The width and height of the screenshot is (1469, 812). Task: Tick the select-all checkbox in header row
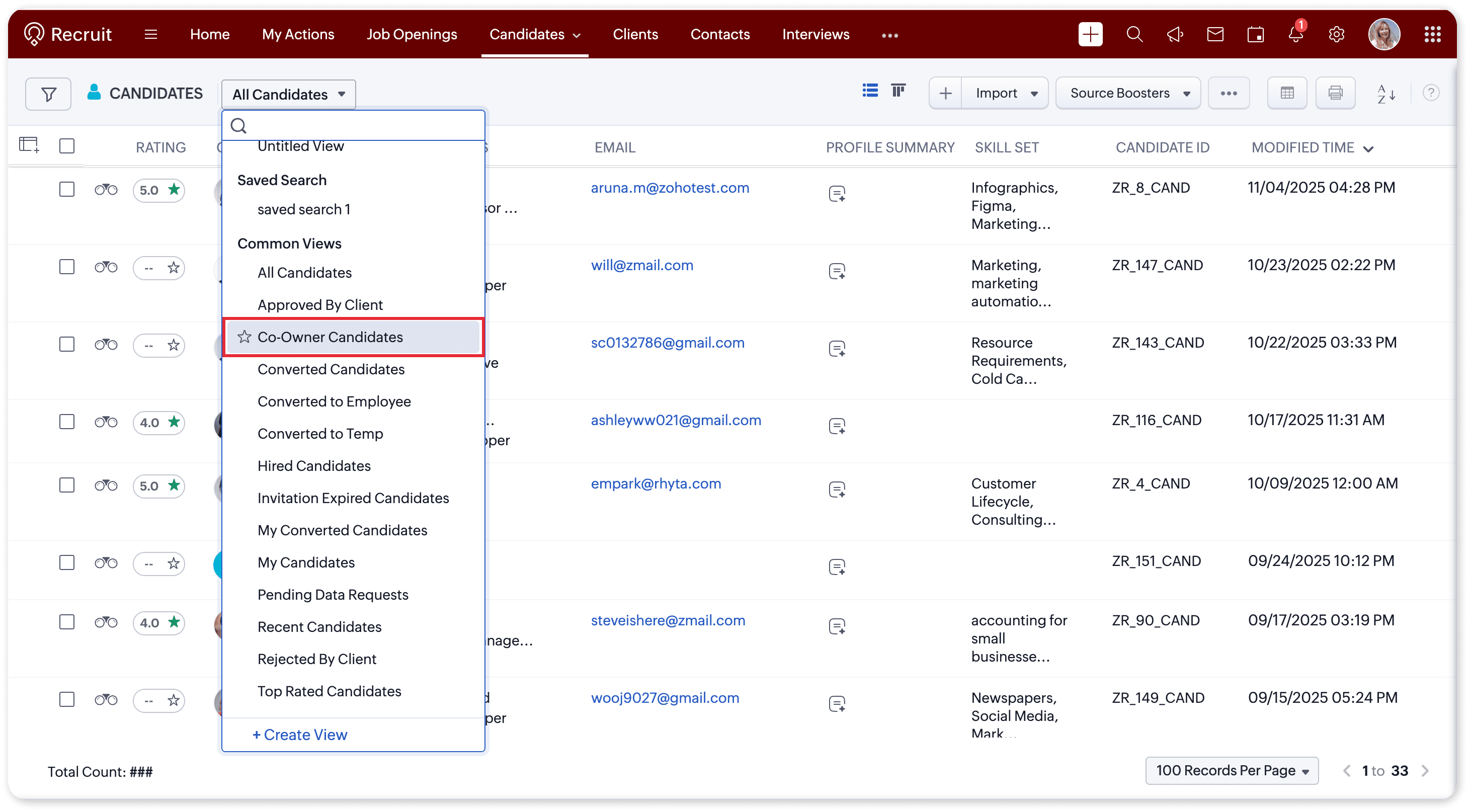click(67, 146)
